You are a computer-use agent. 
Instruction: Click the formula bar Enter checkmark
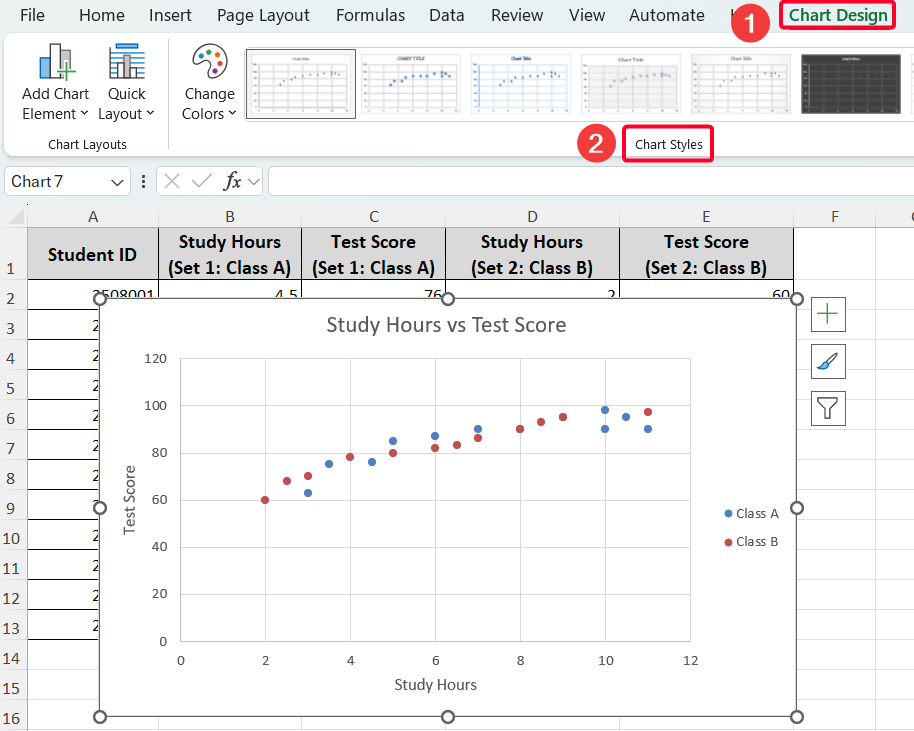(202, 181)
